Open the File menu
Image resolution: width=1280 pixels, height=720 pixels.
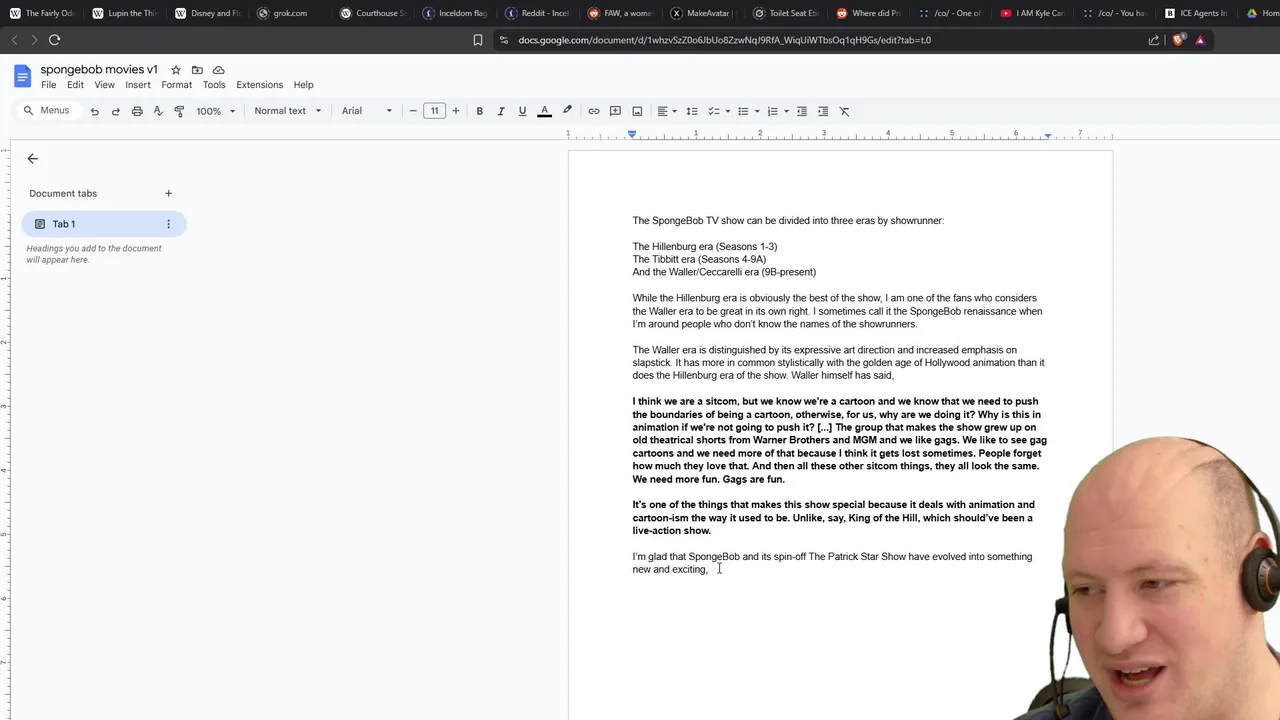pos(48,85)
